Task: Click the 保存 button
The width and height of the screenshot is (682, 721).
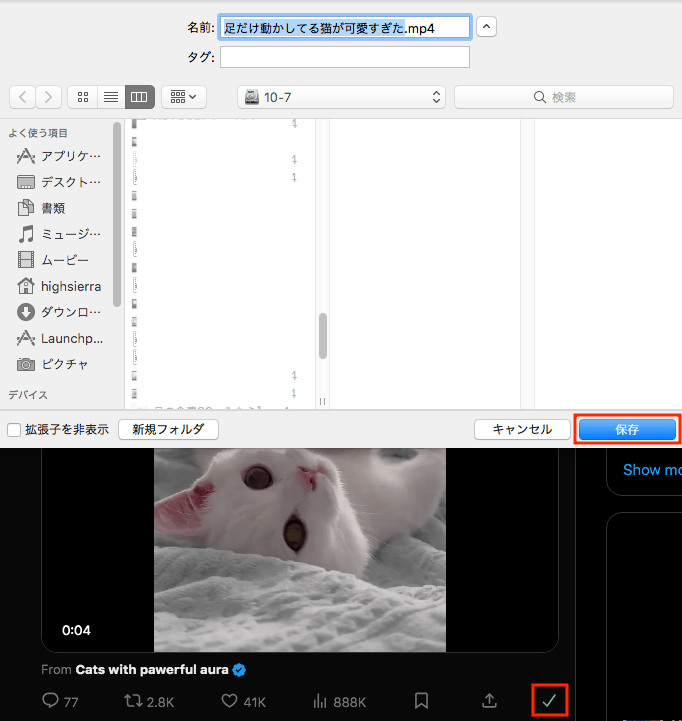Action: tap(627, 429)
